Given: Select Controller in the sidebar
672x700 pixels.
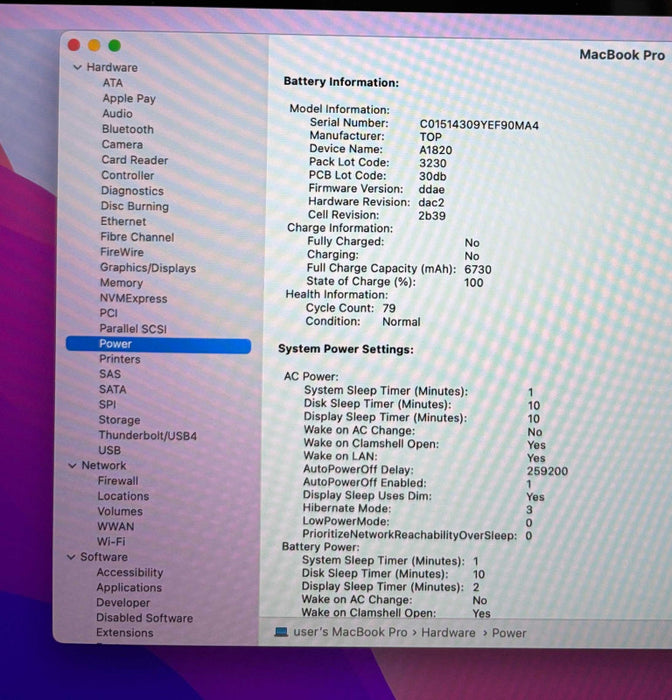Looking at the screenshot, I should (x=128, y=175).
